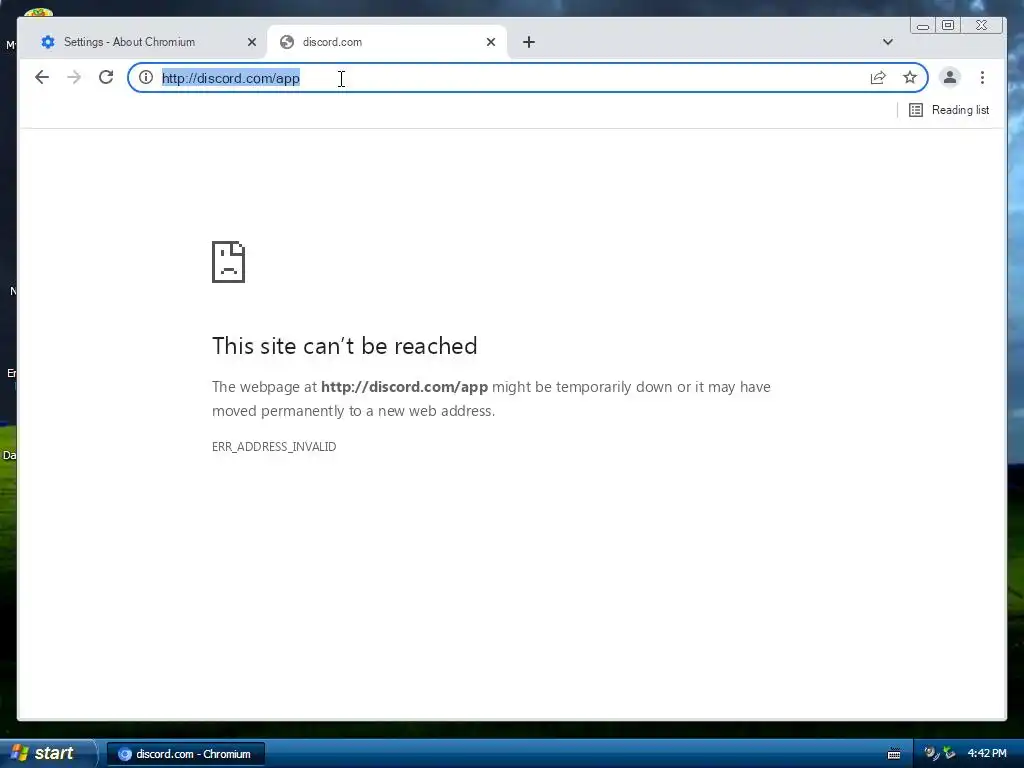This screenshot has width=1024, height=768.
Task: Click the Settings gear favicon on first tab
Action: 48,42
